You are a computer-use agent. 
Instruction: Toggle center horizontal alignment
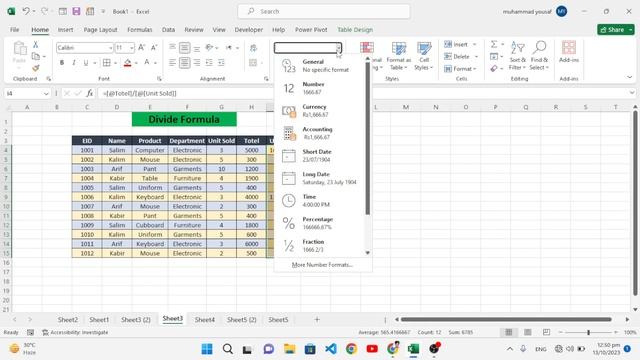click(x=184, y=62)
